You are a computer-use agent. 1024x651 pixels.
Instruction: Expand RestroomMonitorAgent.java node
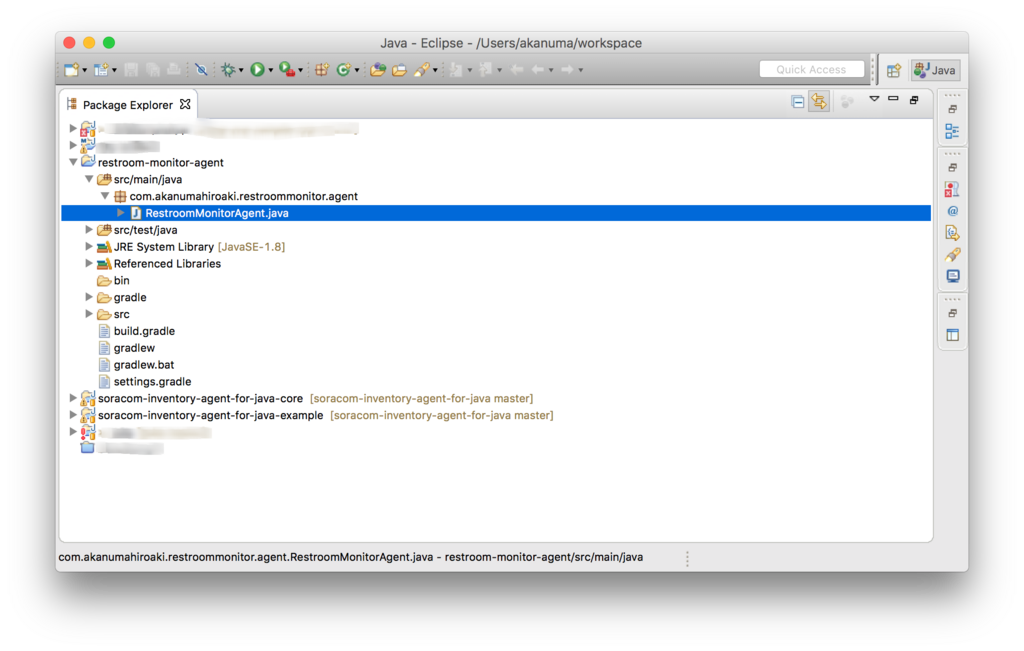[x=121, y=213]
